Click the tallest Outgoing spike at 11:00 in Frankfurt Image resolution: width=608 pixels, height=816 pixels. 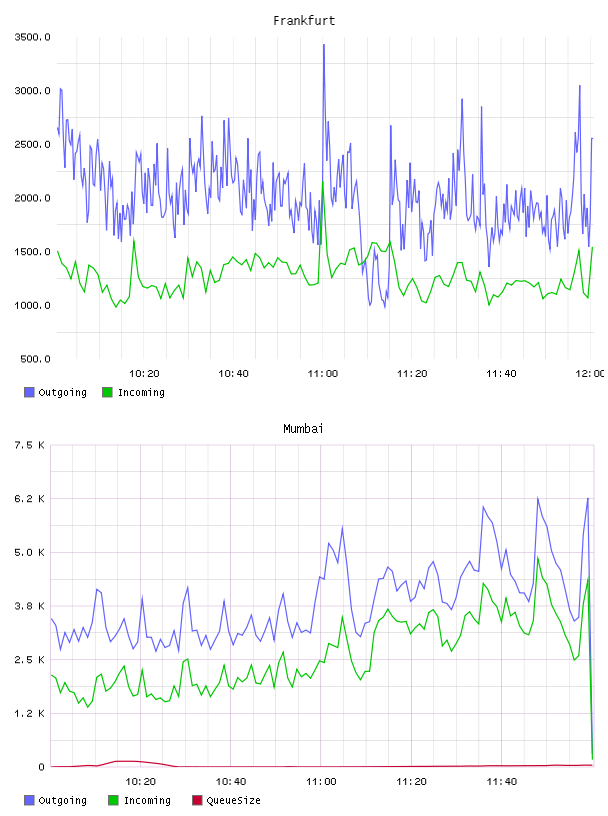[324, 46]
